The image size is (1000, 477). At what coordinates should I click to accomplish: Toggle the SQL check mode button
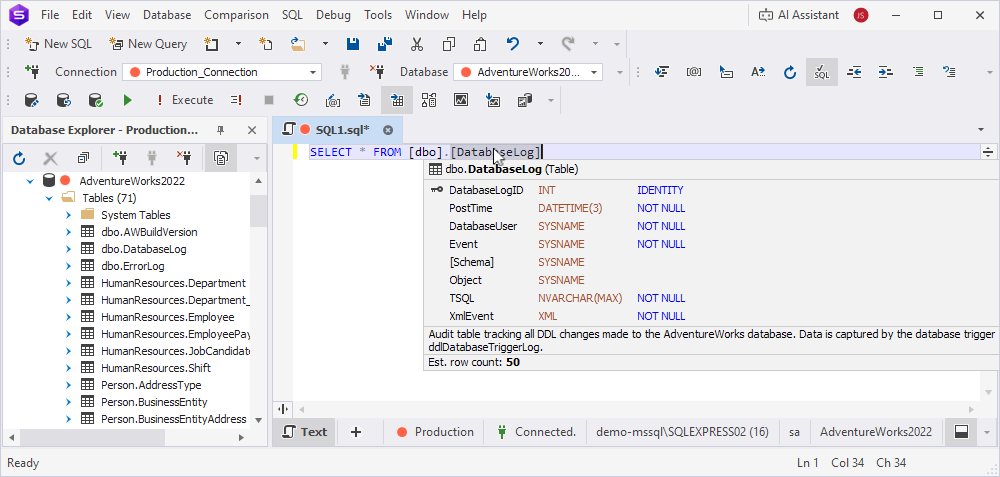point(821,72)
